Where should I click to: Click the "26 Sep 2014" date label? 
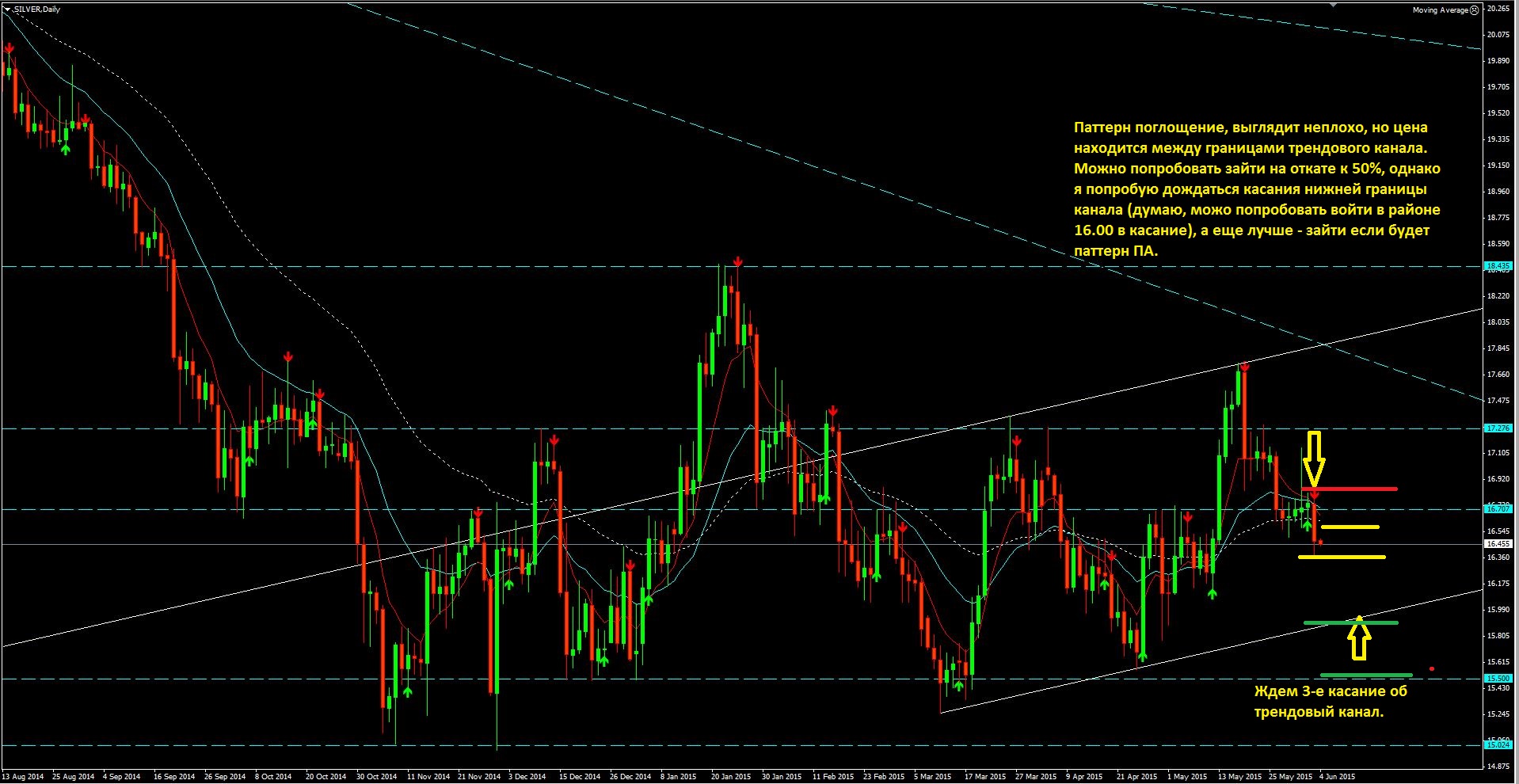[224, 777]
